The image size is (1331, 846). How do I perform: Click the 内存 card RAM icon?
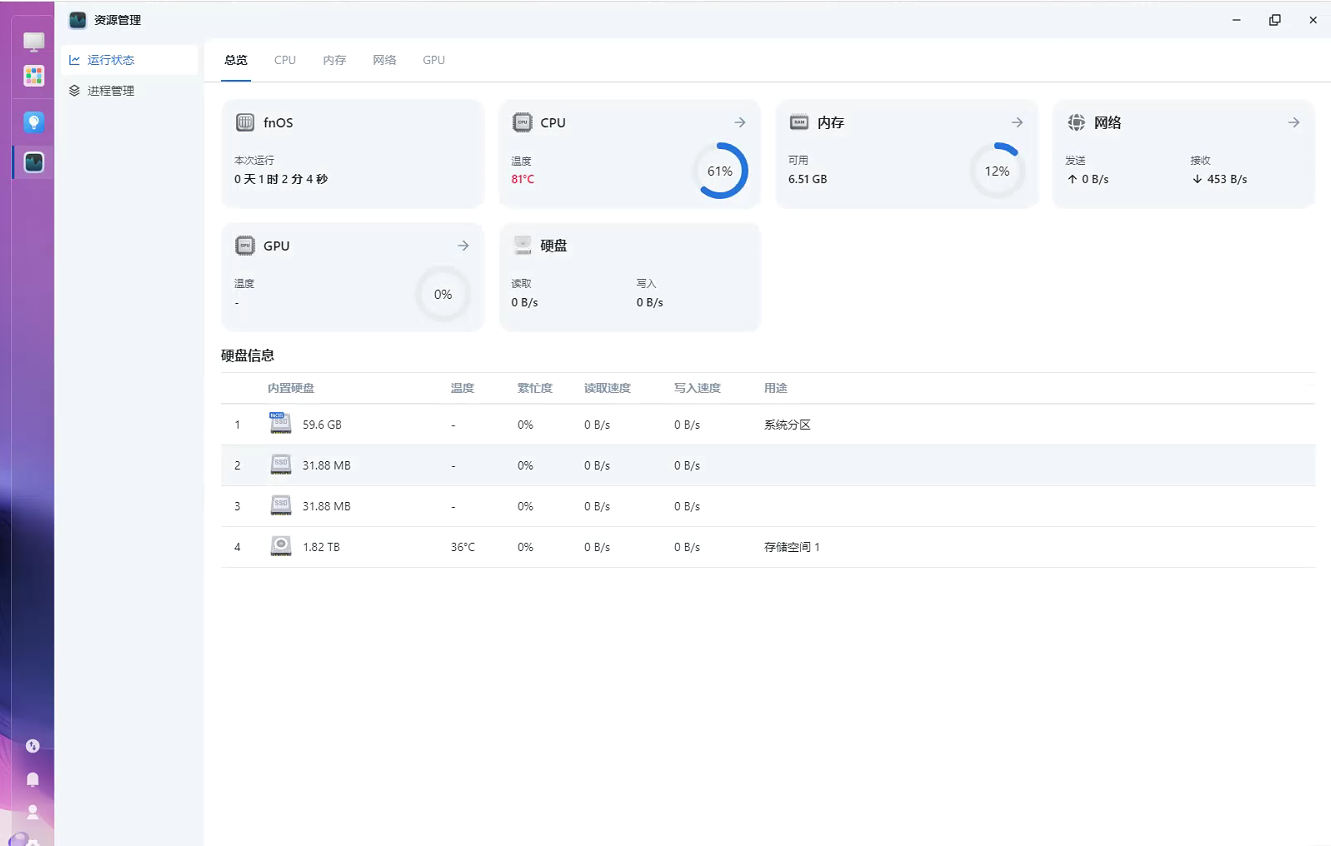tap(799, 123)
